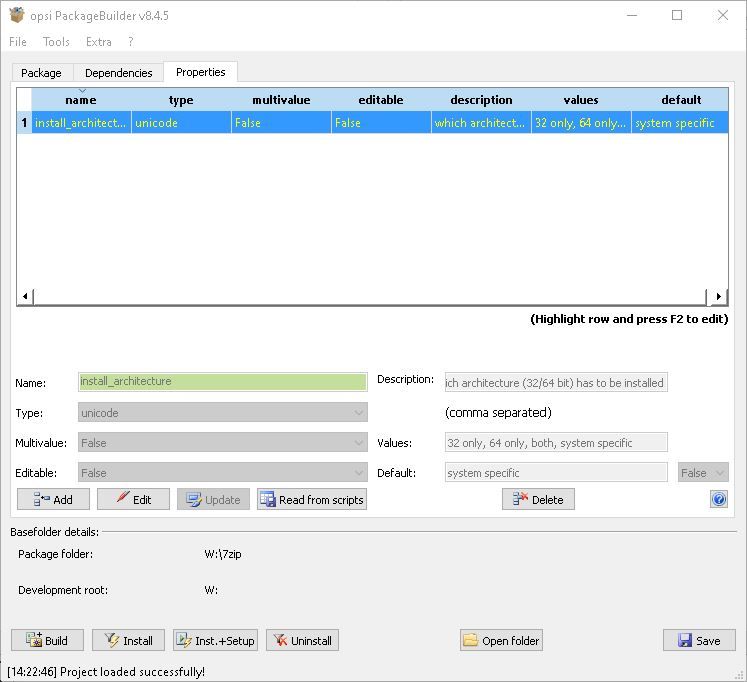This screenshot has width=747, height=682.
Task: Open the package folder
Action: 501,640
